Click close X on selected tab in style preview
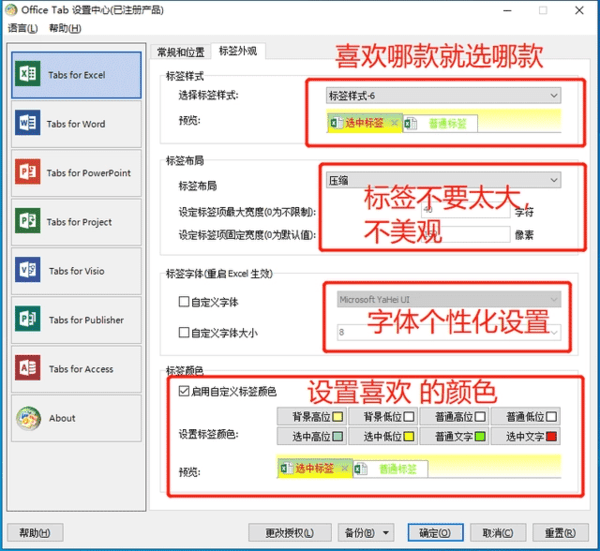Viewport: 600px width, 551px height. 394,123
